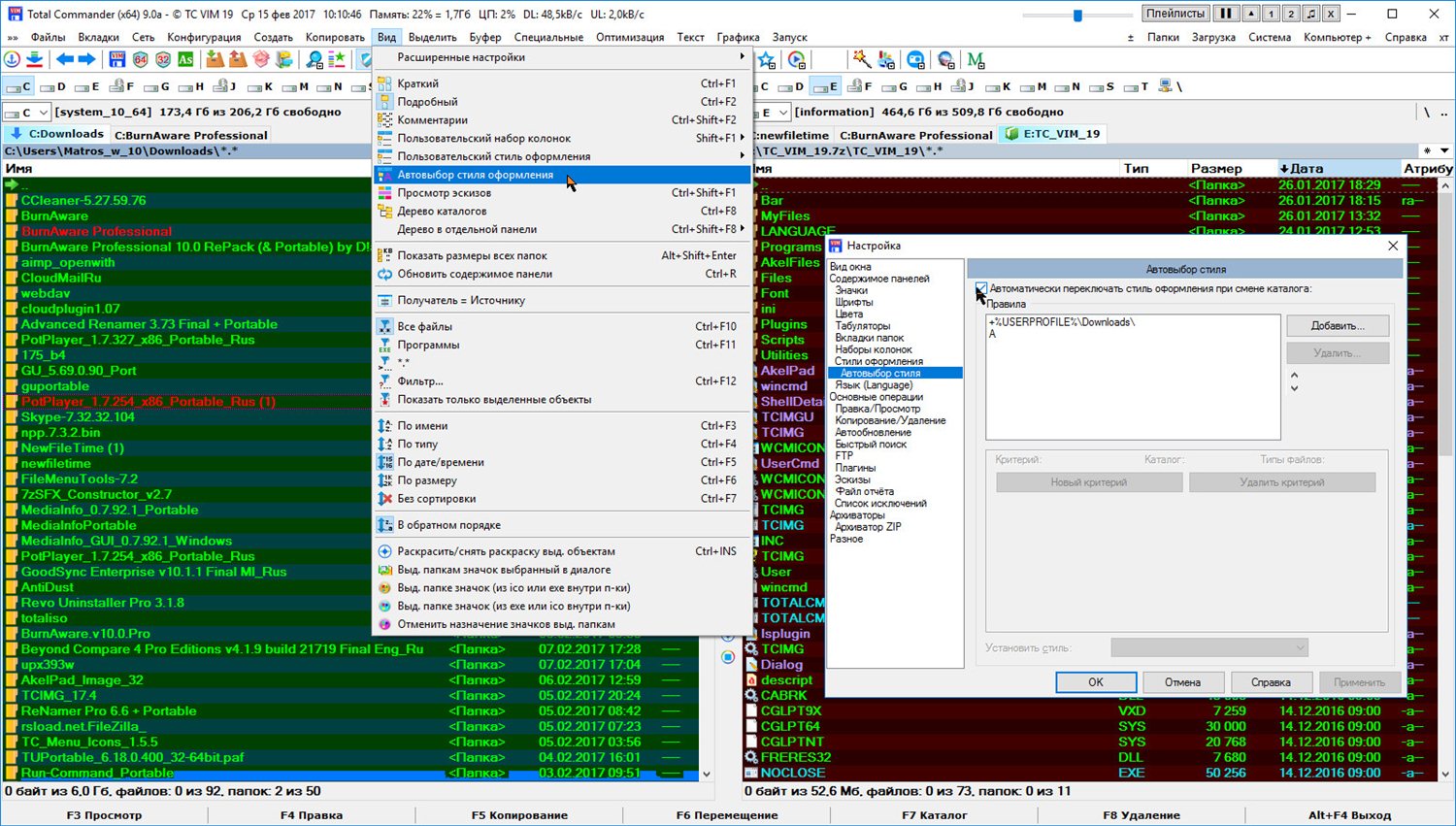Viewport: 1456px width, 826px height.
Task: Select 'Цвета' in the settings tree
Action: 848,314
